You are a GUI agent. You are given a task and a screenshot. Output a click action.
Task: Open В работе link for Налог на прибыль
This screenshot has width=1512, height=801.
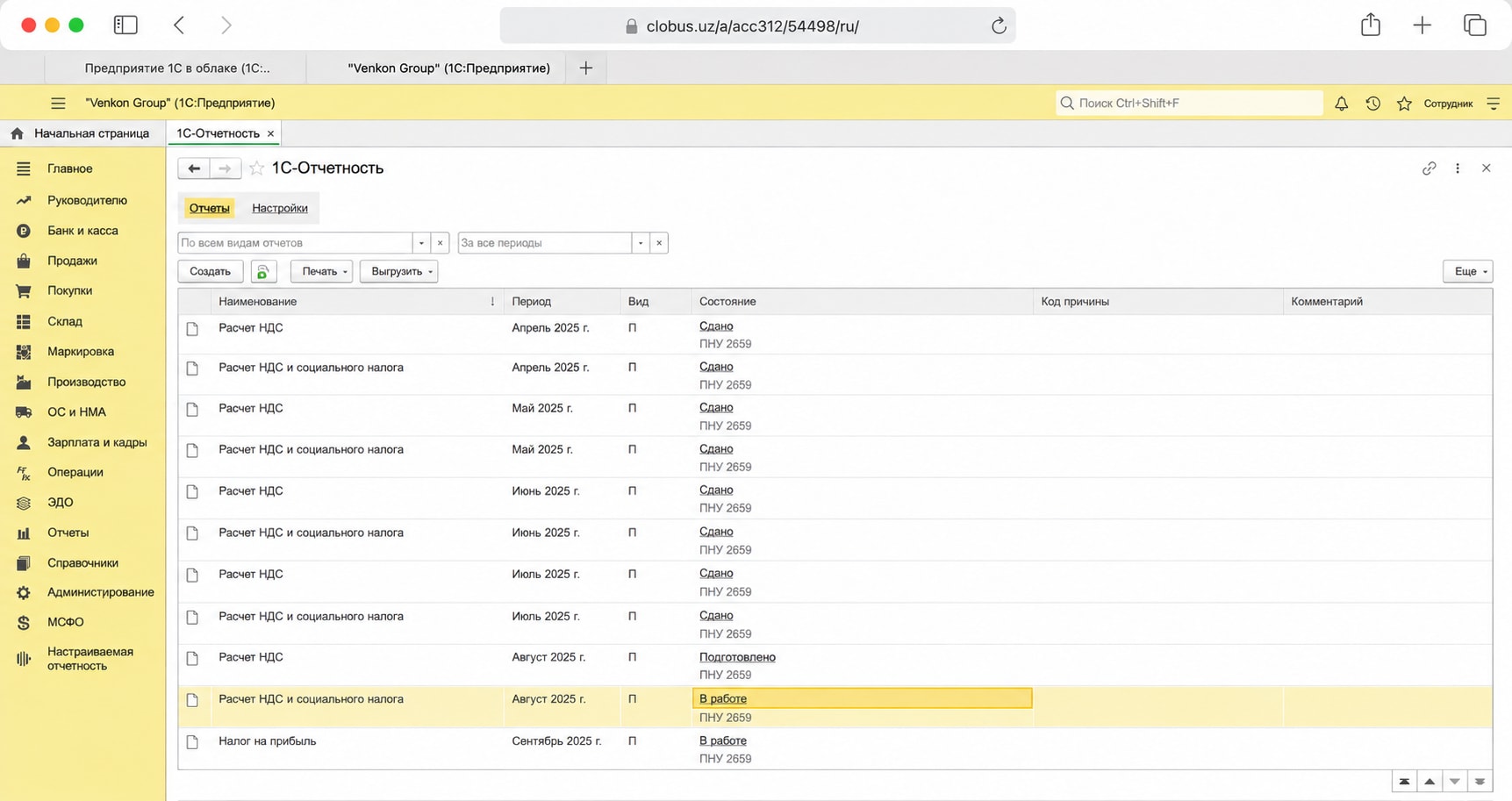tap(722, 740)
